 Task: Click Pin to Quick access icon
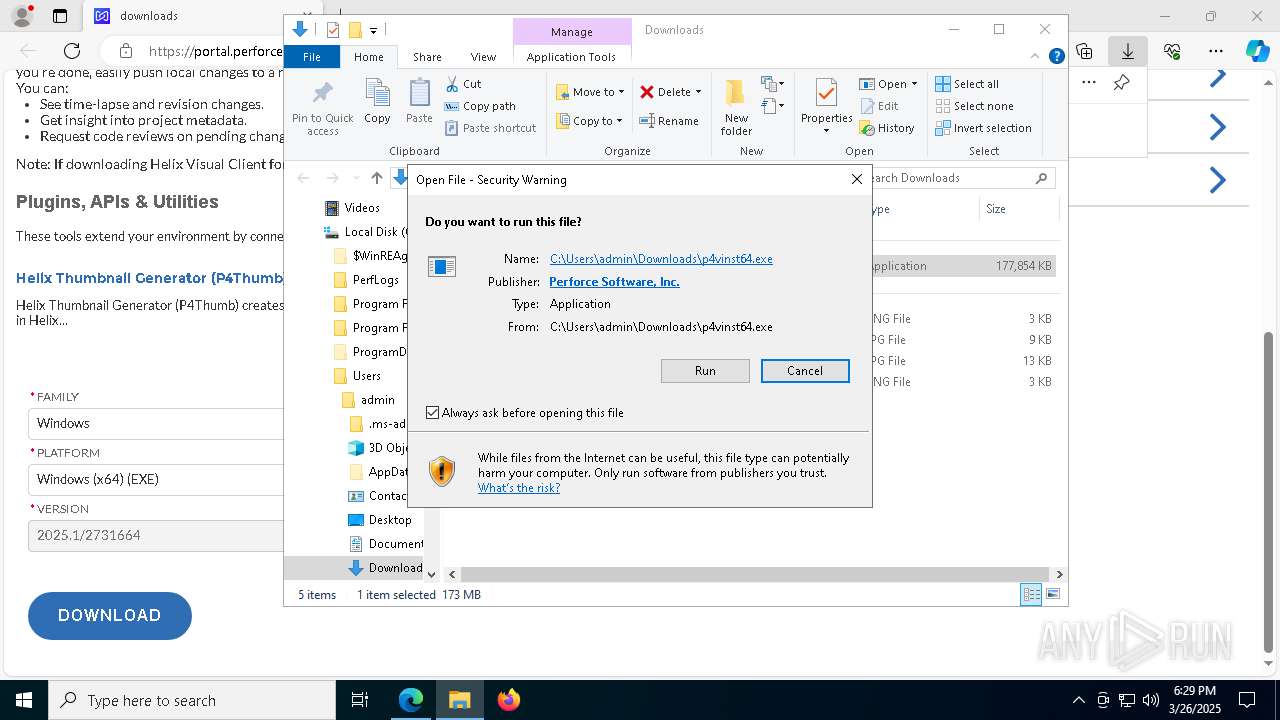tap(322, 108)
